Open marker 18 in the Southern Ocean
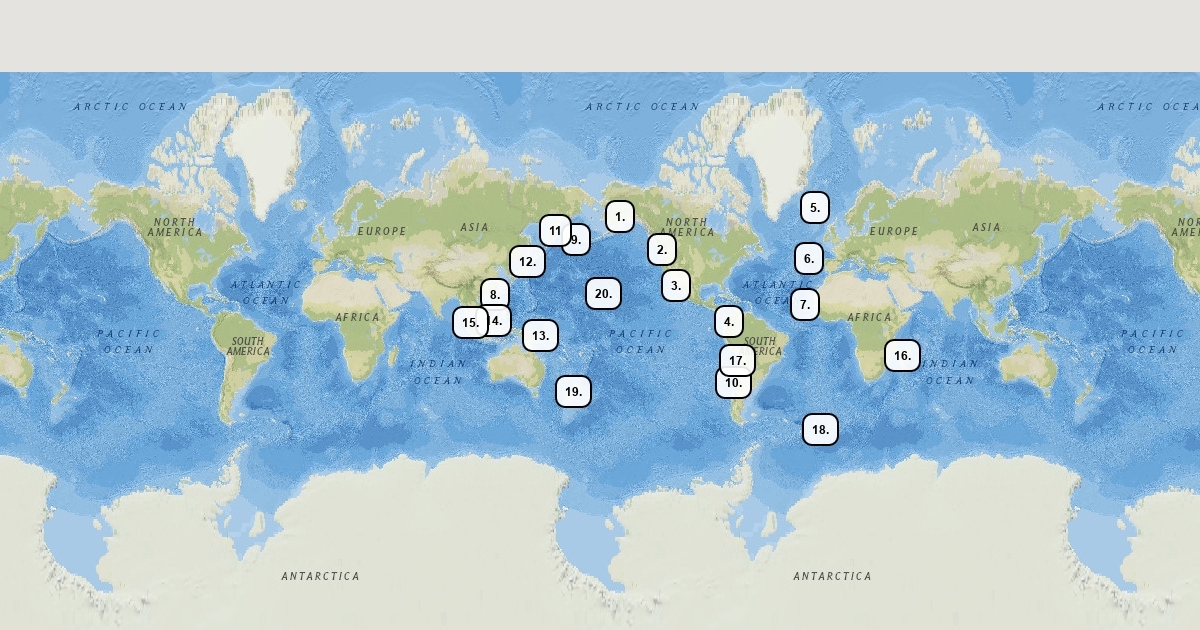Viewport: 1200px width, 630px height. 820,430
